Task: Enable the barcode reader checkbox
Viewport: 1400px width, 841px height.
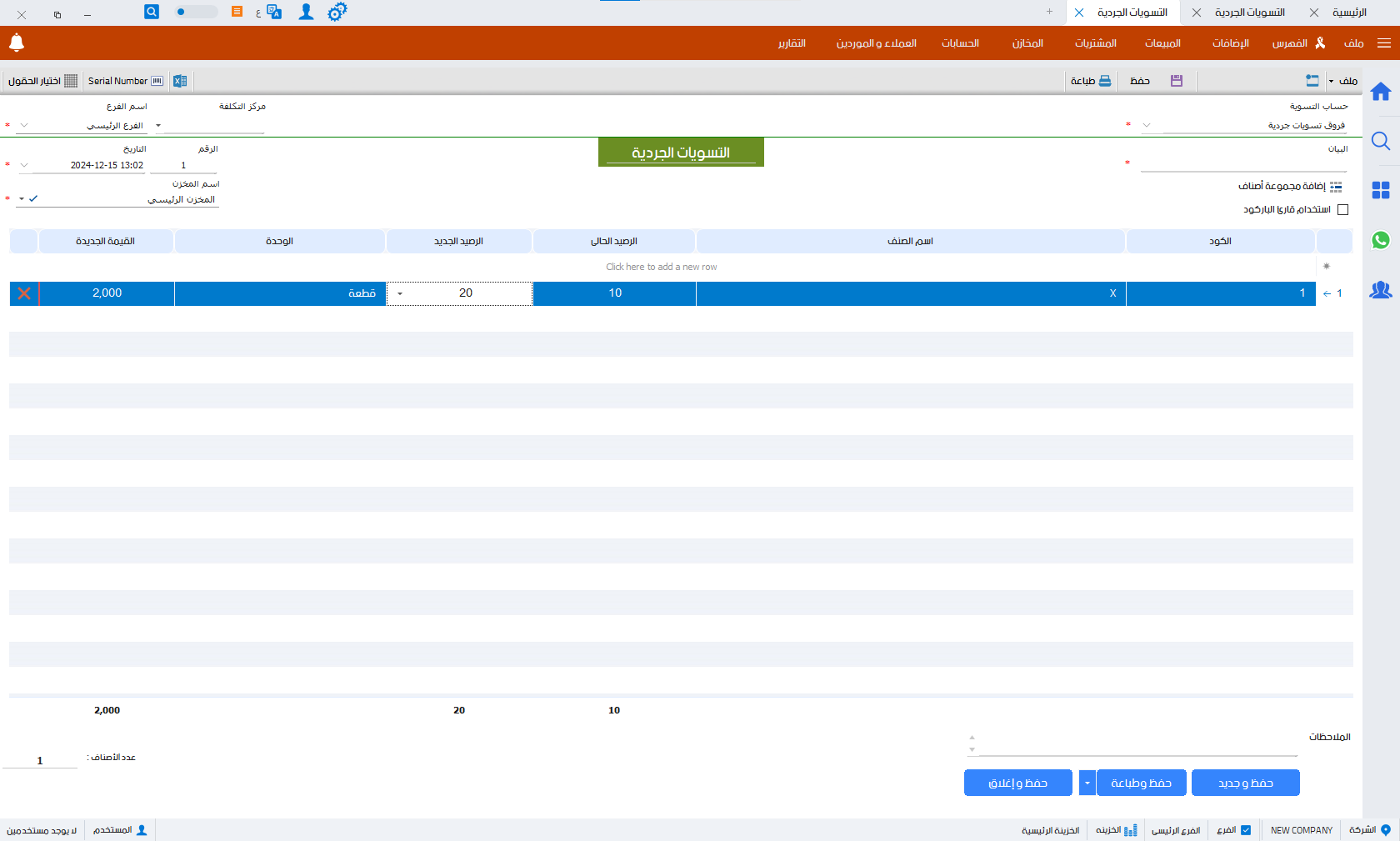Action: click(x=1342, y=210)
